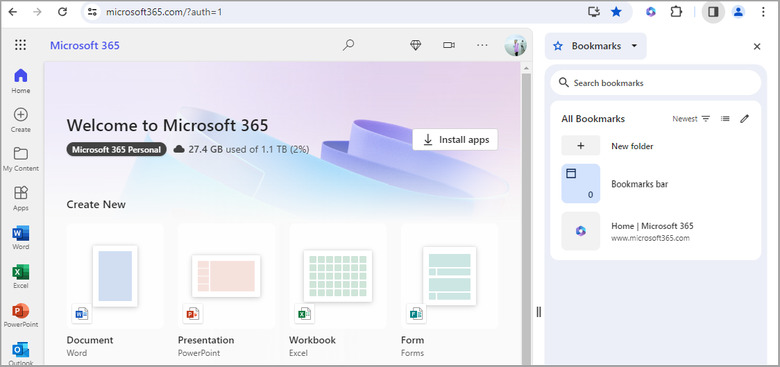Go back using the browser back arrow
Screen dimensions: 780x367
pyautogui.click(x=12, y=12)
